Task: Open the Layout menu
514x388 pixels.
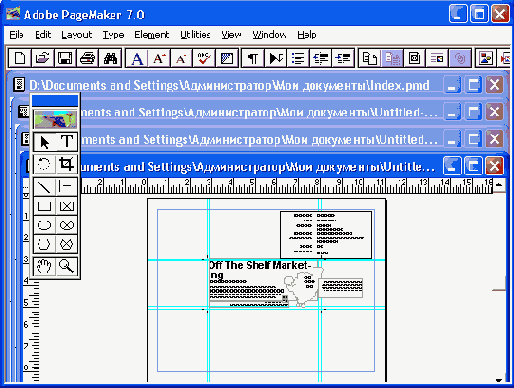Action: pos(77,35)
